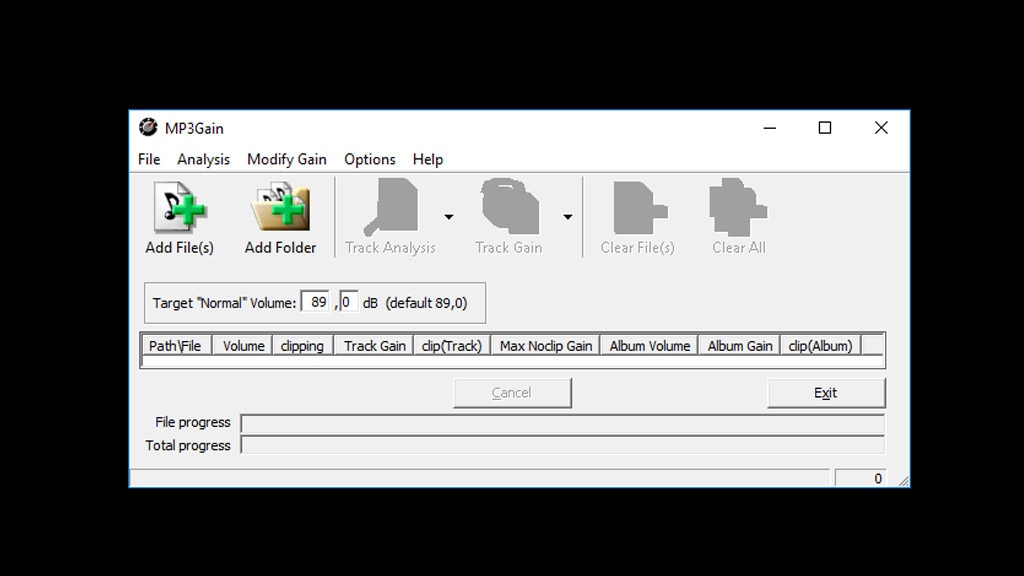Image resolution: width=1024 pixels, height=576 pixels.
Task: Click the Total progress bar
Action: [562, 445]
